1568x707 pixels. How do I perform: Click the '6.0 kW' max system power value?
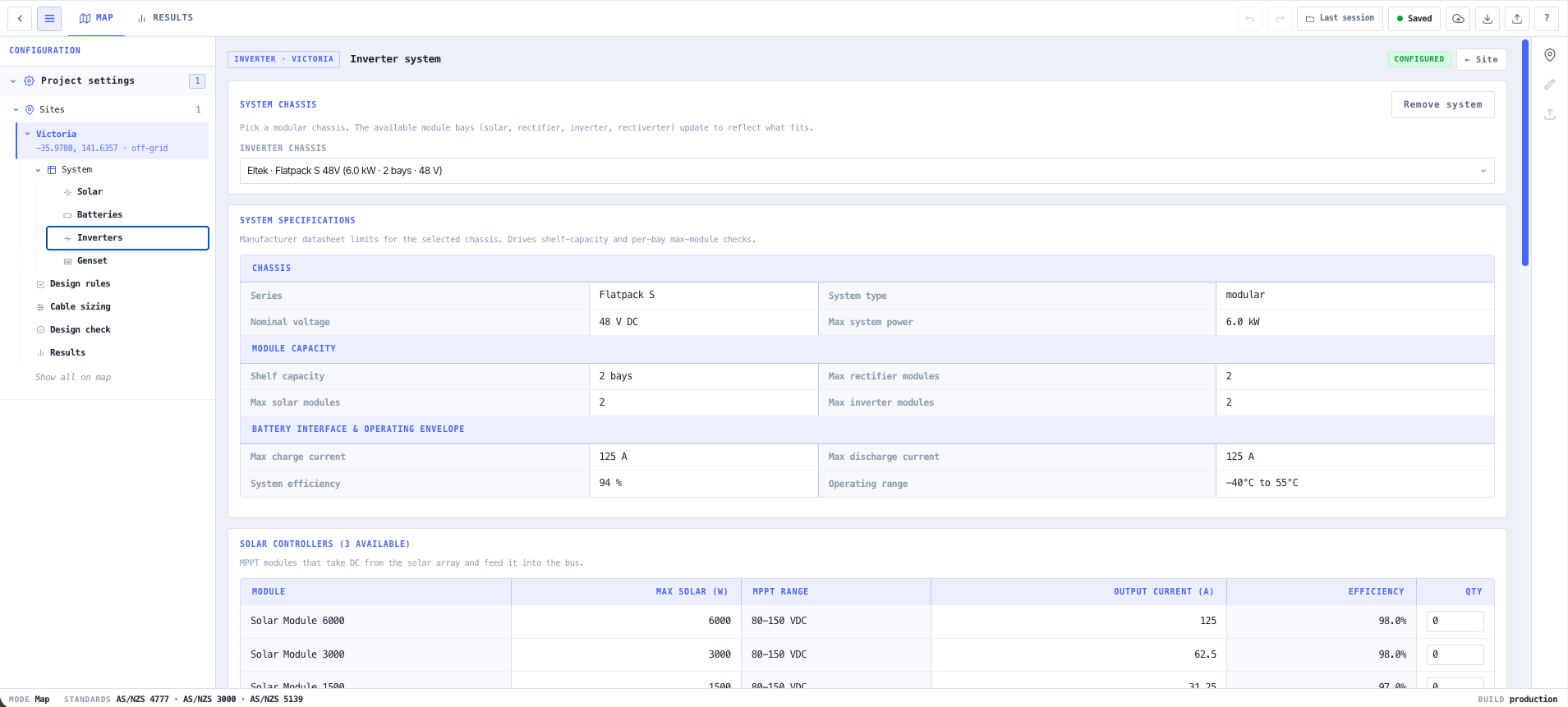(1243, 323)
